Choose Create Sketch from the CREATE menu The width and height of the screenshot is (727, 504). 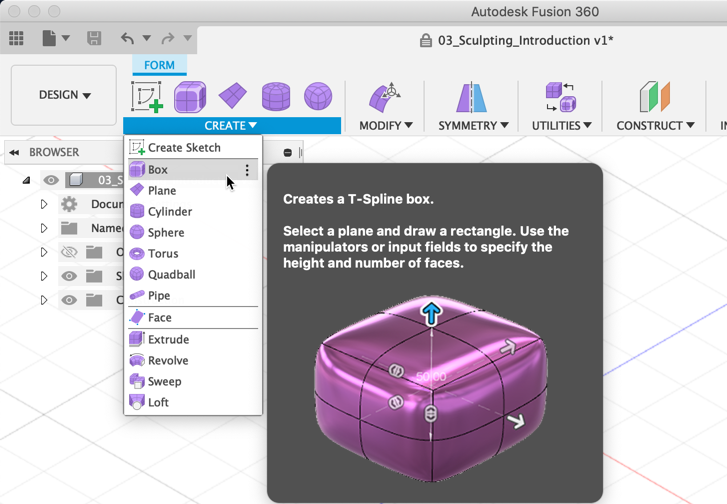193,147
